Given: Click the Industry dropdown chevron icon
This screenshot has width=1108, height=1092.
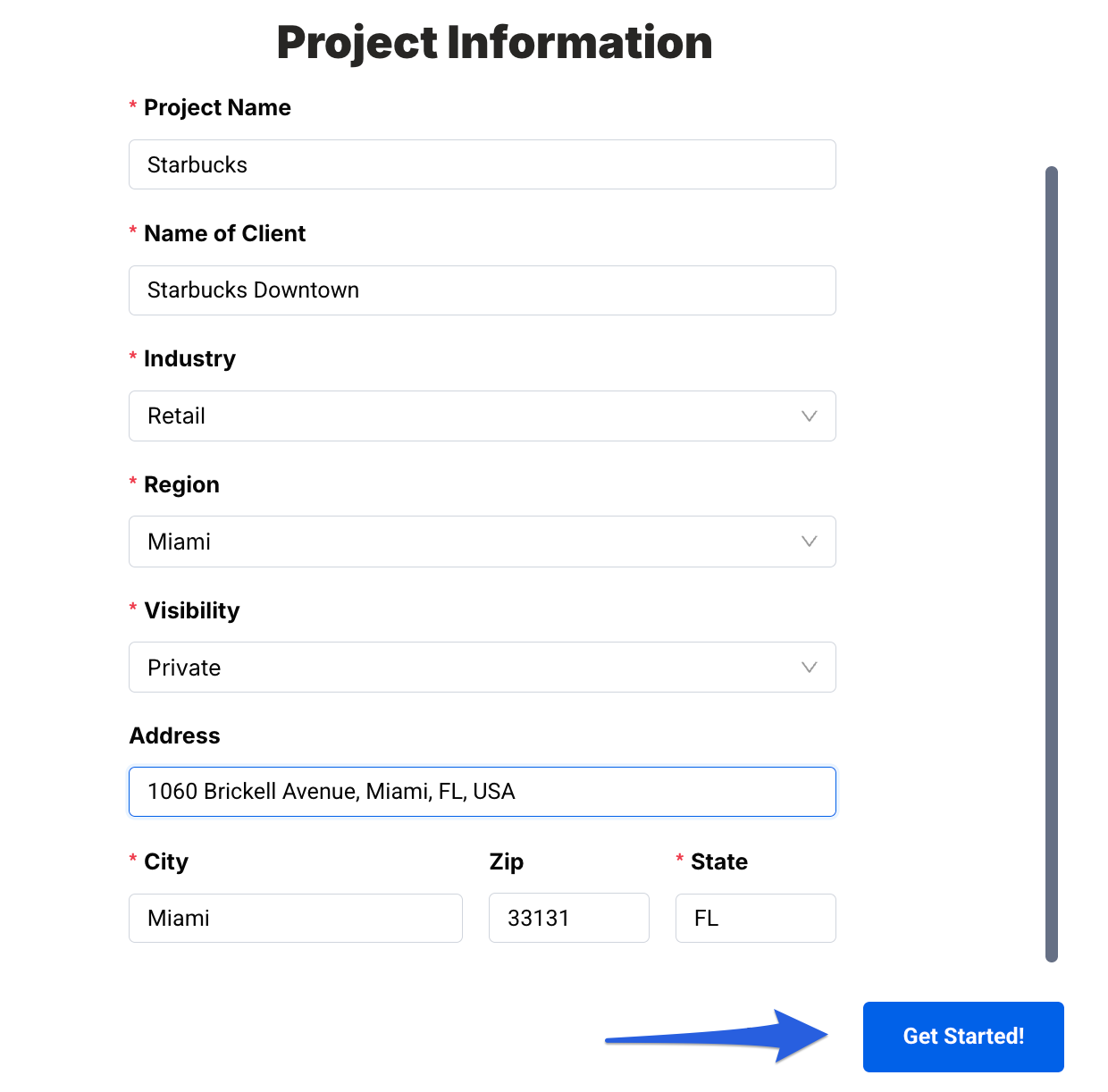Looking at the screenshot, I should 809,416.
